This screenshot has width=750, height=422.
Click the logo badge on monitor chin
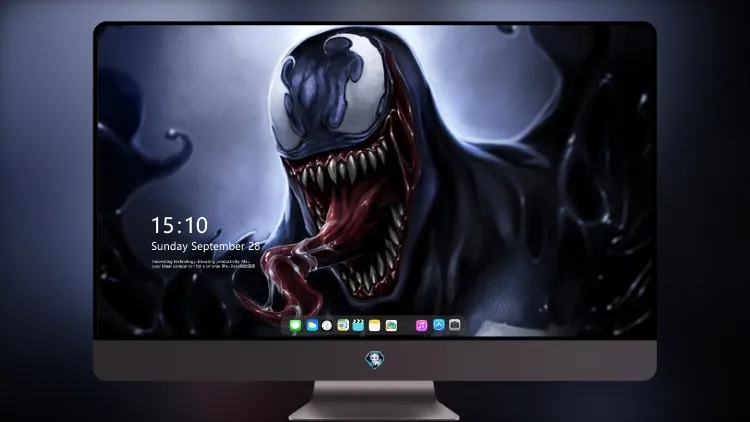coord(375,360)
